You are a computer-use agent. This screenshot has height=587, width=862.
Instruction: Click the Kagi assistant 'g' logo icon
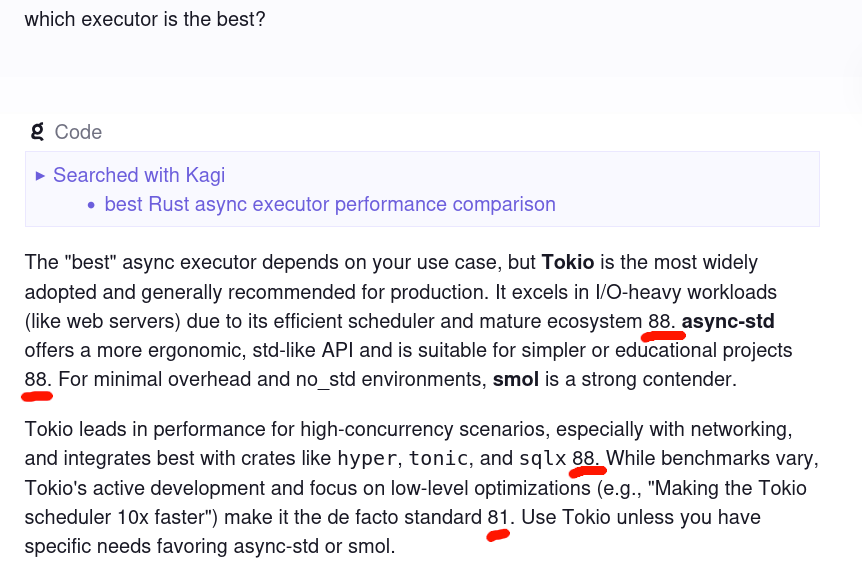pos(38,131)
